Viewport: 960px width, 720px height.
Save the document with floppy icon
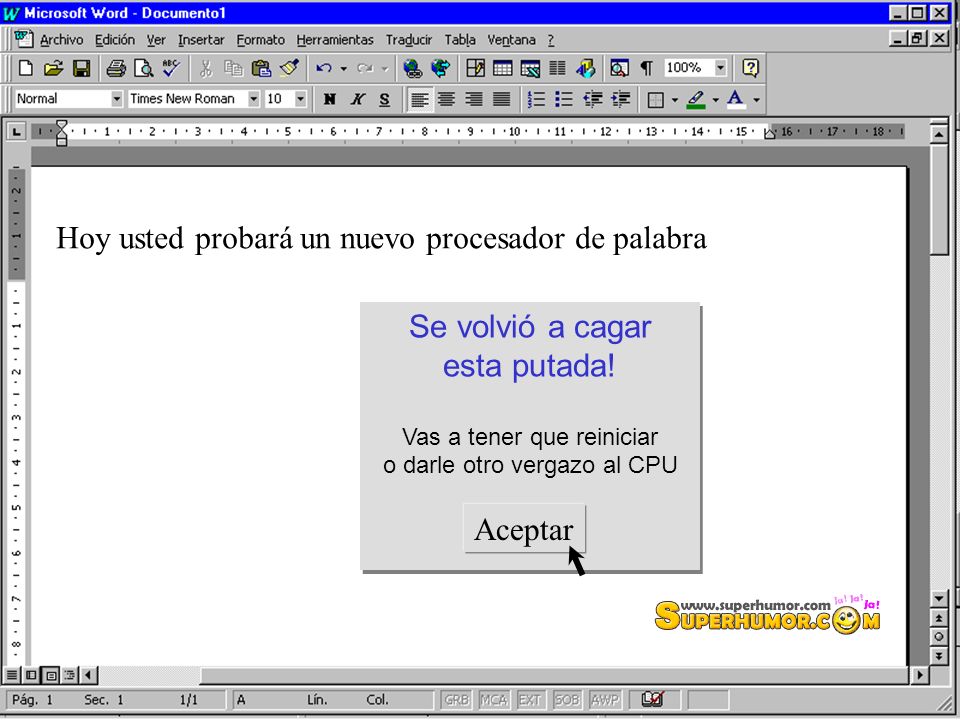tap(81, 68)
